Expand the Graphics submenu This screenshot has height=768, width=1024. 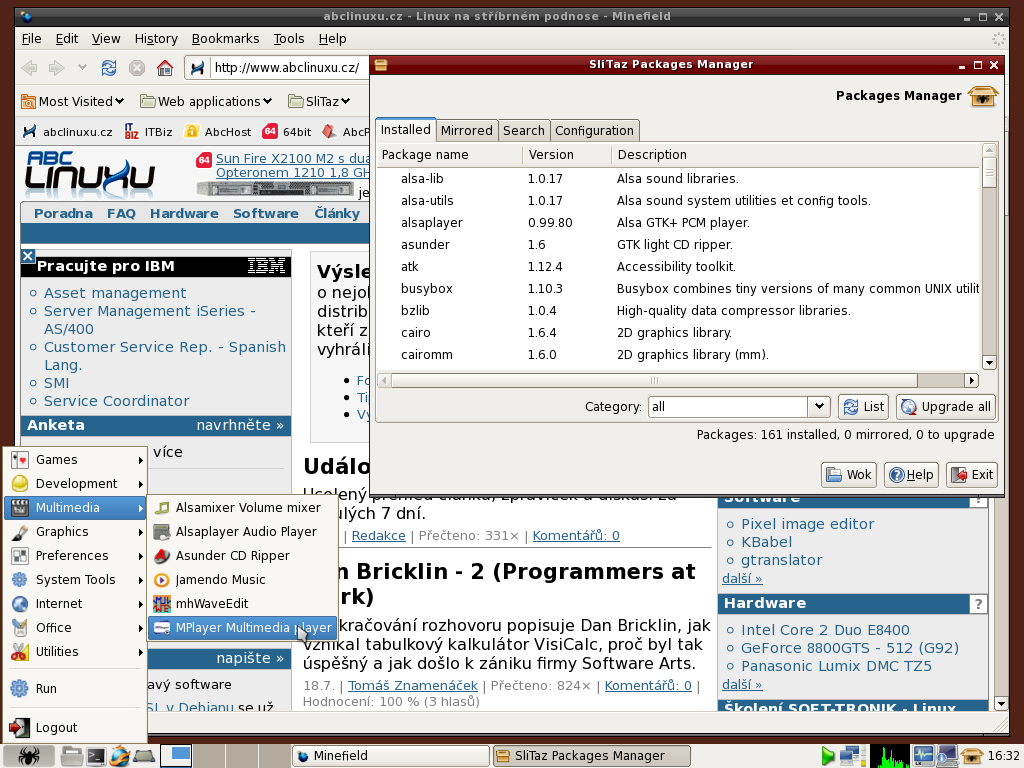tap(76, 532)
